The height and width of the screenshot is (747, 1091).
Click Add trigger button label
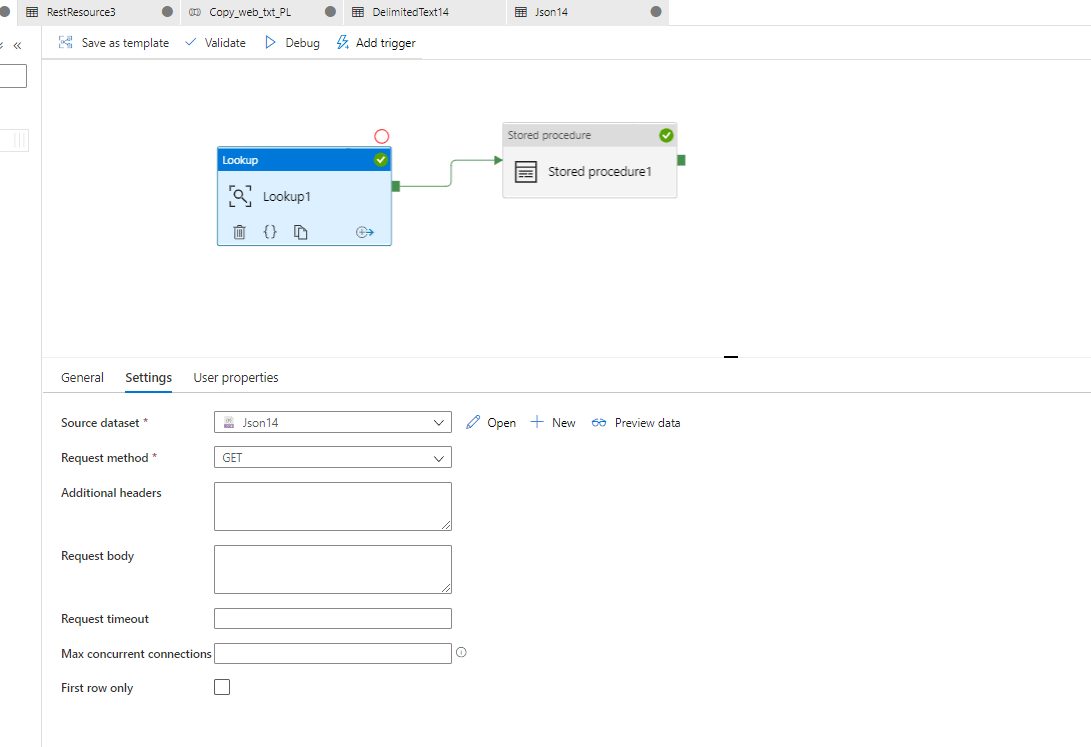(385, 43)
